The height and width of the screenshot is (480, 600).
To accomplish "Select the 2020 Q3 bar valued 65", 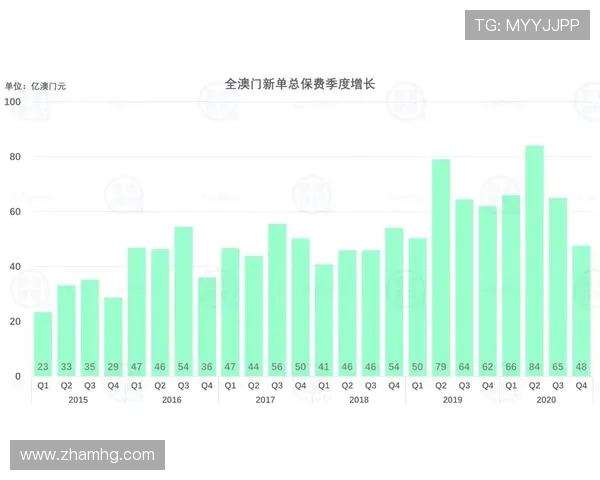I will (558, 287).
